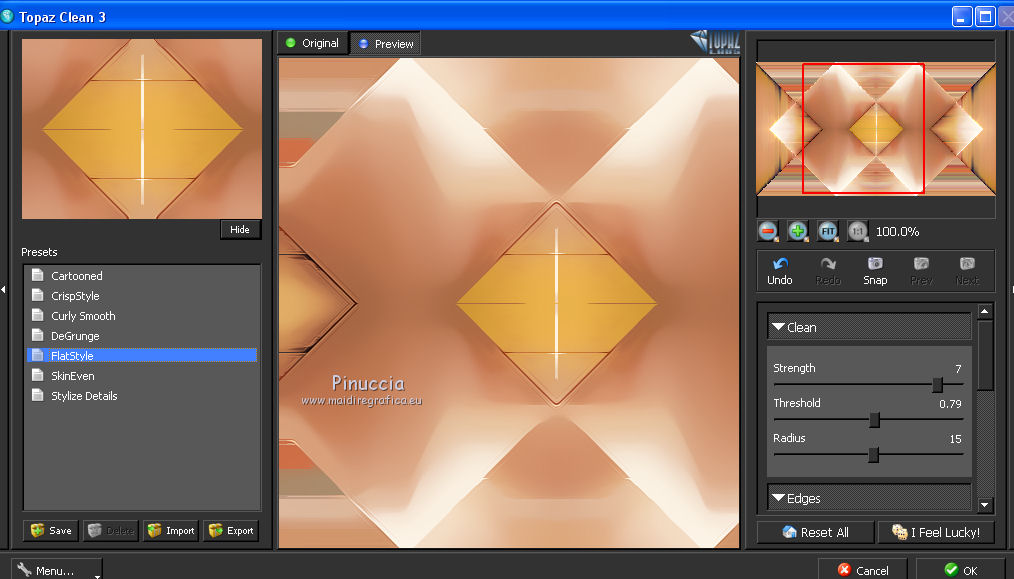1014x579 pixels.
Task: Go to Prev snapshot
Action: [x=922, y=271]
